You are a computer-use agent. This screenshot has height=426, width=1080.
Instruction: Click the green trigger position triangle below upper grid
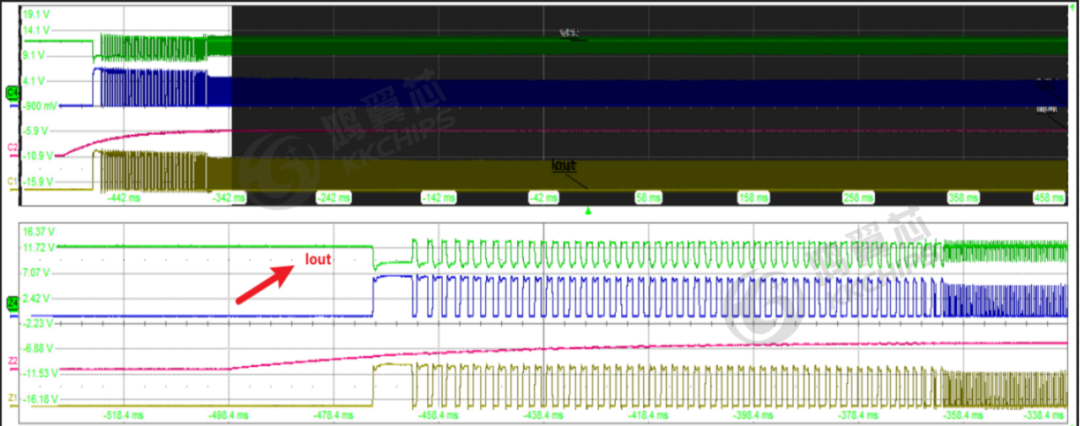click(589, 211)
